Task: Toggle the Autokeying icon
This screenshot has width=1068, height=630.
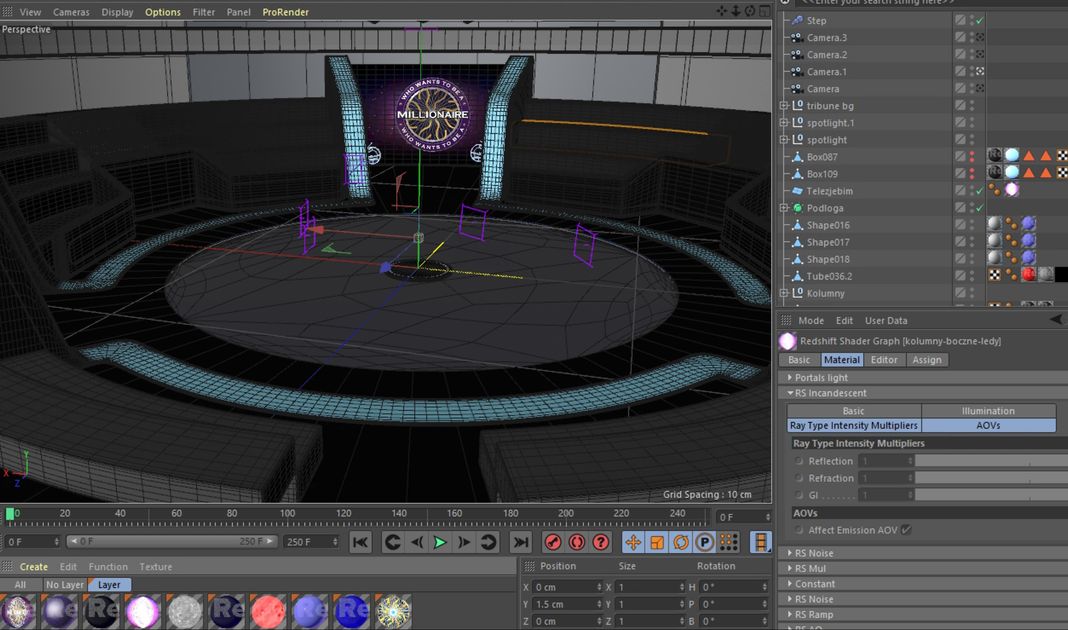Action: coord(577,542)
